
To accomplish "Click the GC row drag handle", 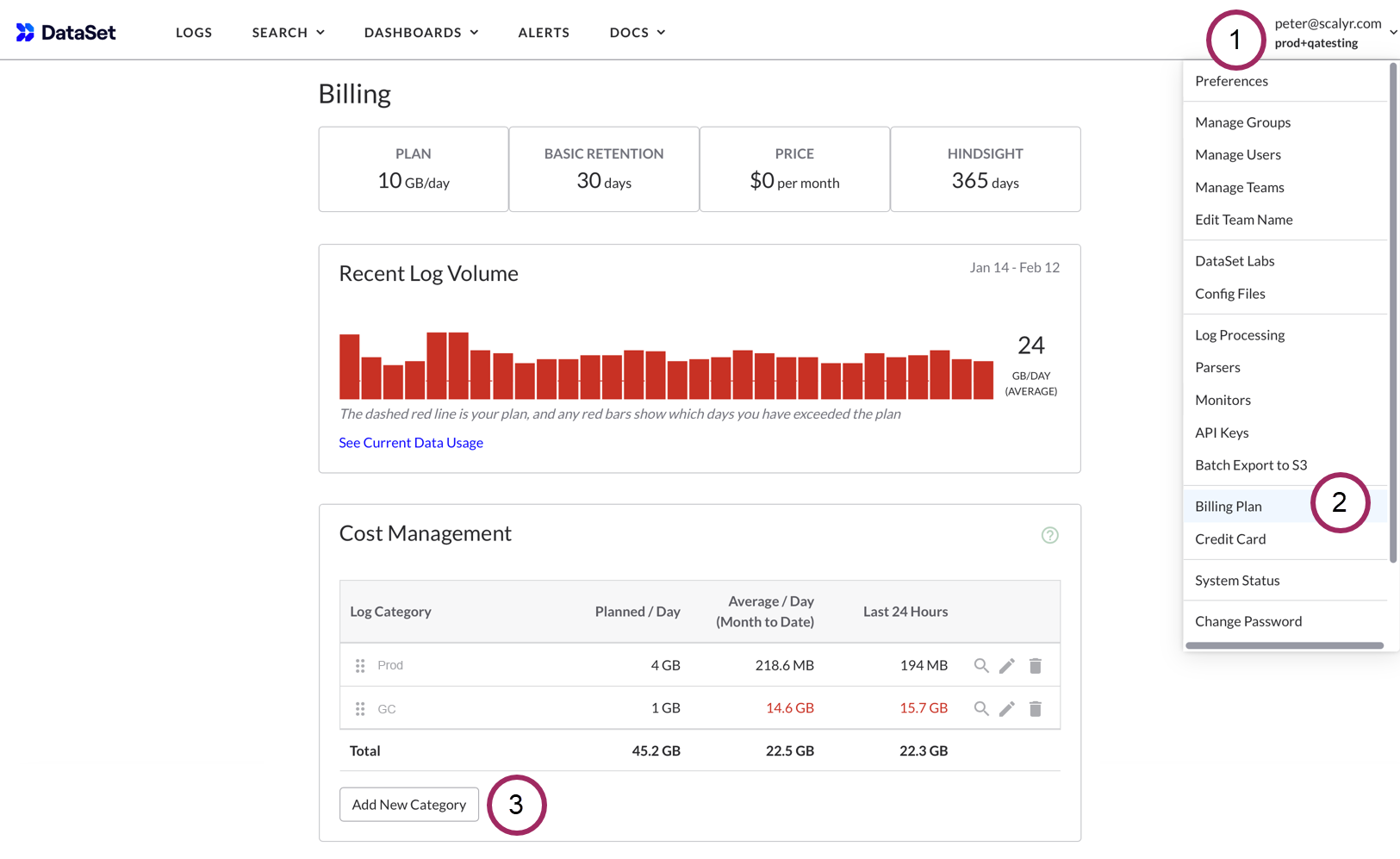I will (360, 708).
